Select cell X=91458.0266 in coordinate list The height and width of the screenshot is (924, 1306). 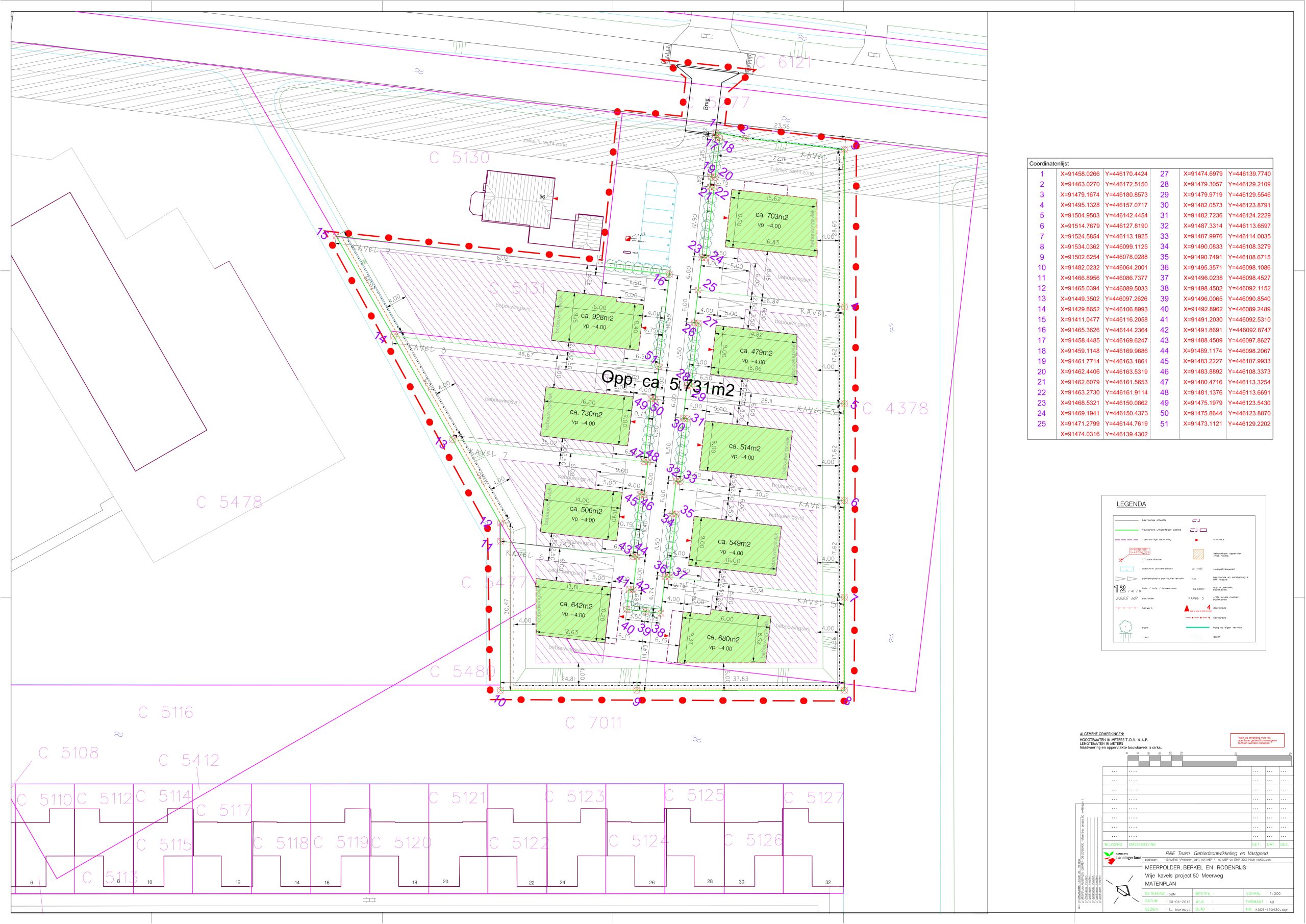tap(1079, 174)
